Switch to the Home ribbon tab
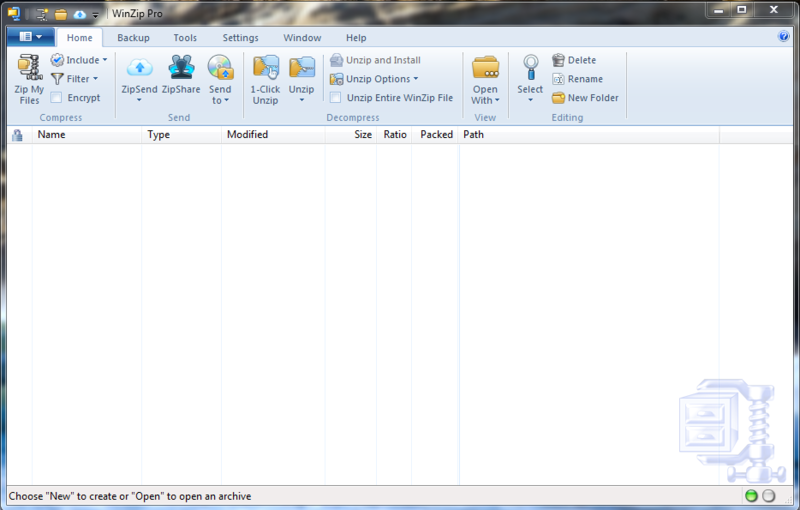 80,38
